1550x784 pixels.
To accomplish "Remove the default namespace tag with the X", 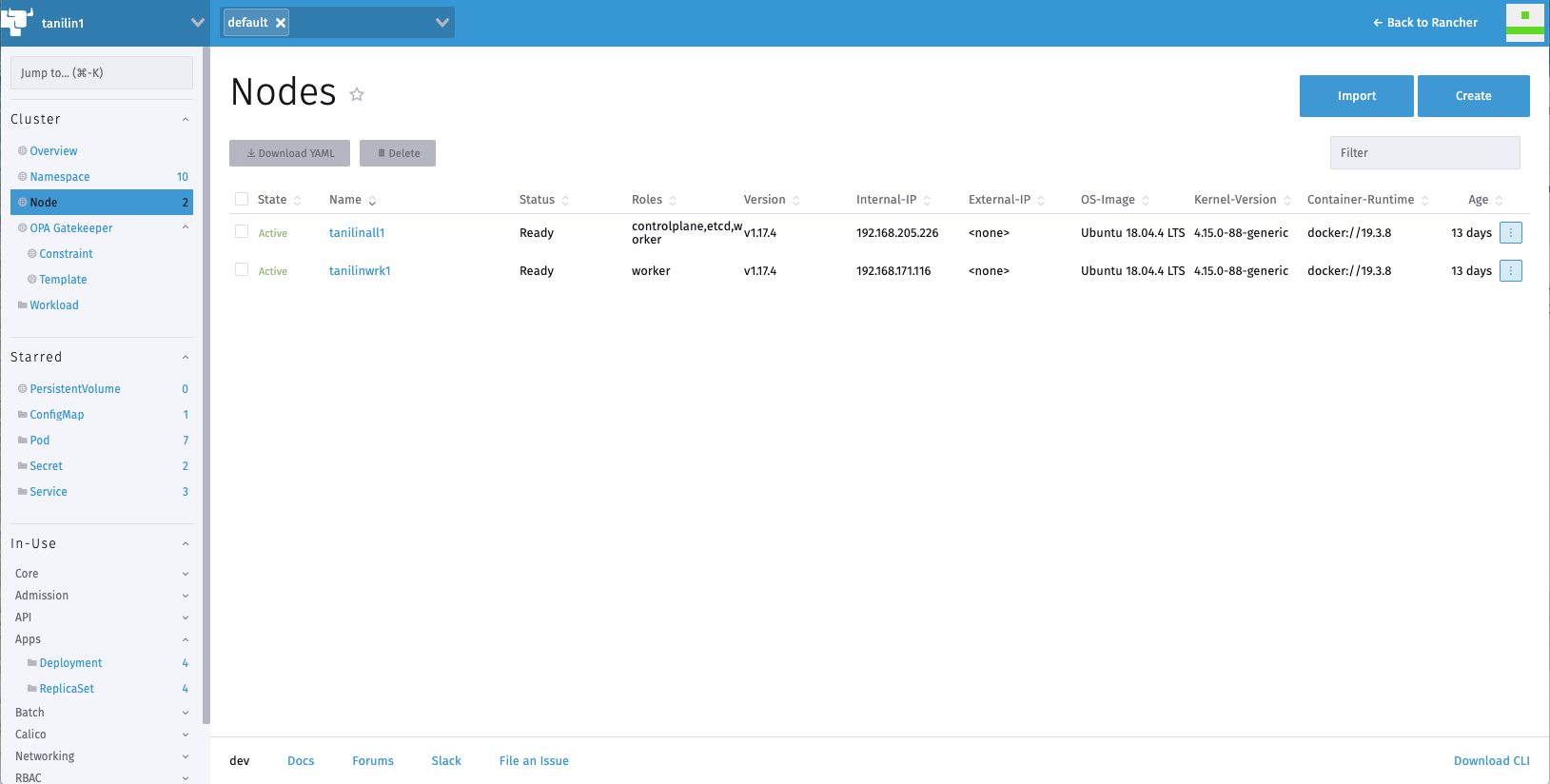I will pos(281,23).
